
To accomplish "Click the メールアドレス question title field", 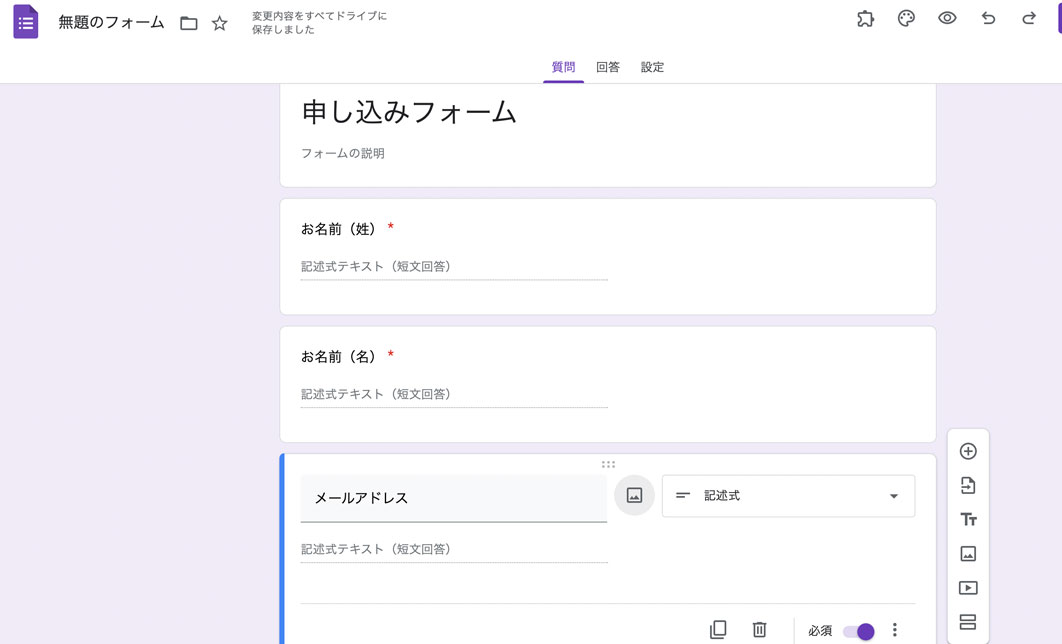I will pos(453,498).
